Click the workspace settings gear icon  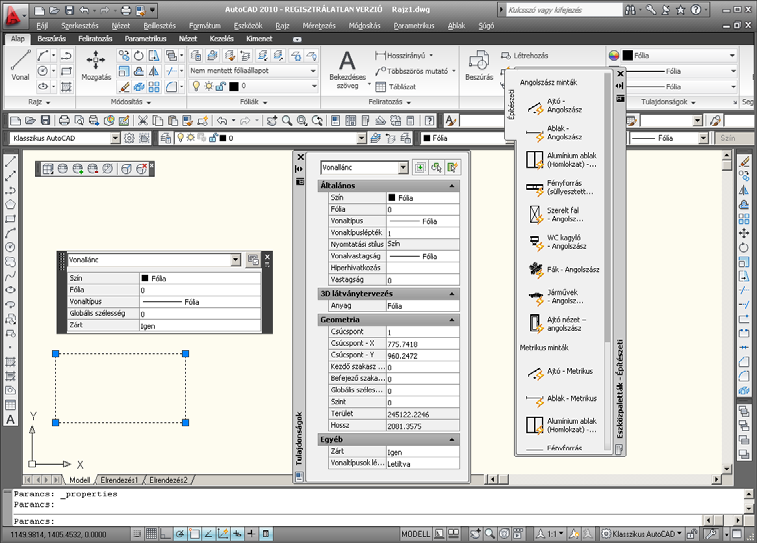tap(129, 139)
